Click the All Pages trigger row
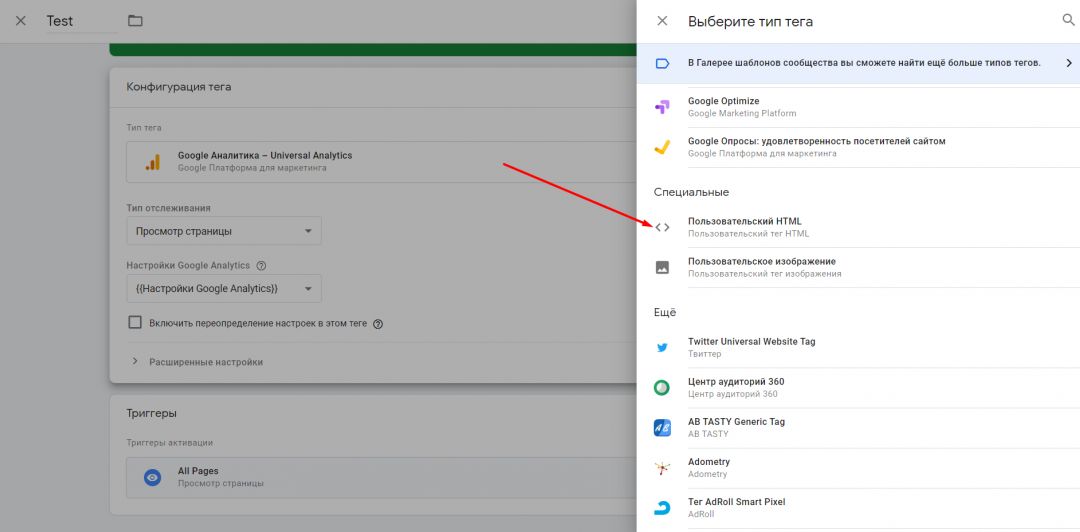 [x=381, y=477]
